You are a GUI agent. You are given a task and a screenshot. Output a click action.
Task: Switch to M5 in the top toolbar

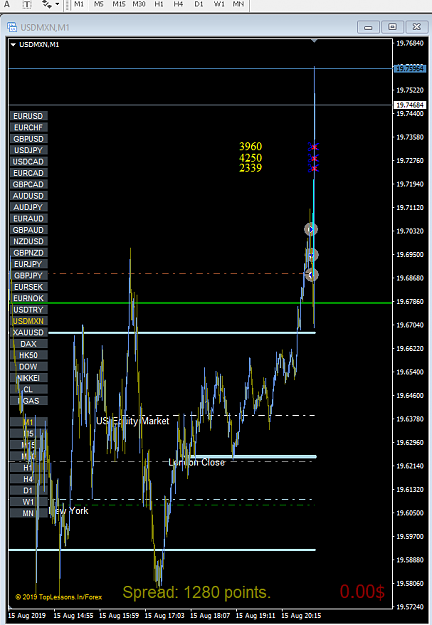(x=98, y=4)
